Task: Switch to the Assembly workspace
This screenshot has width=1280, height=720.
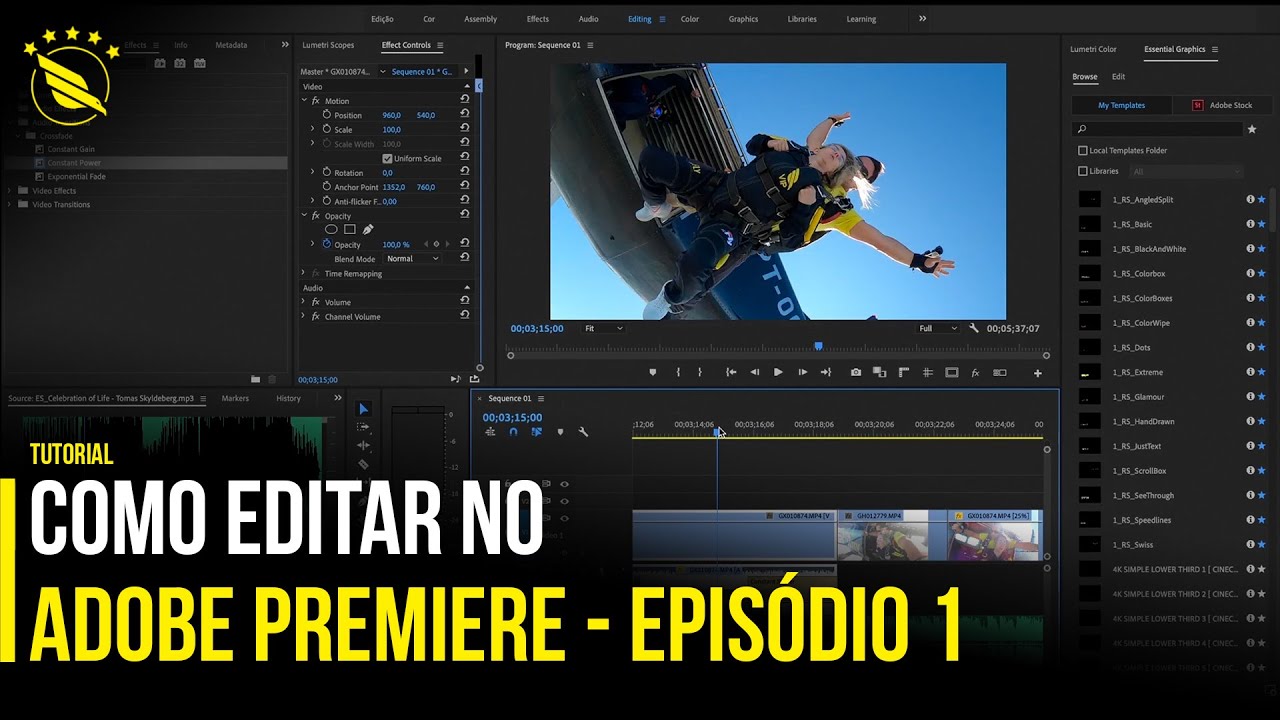Action: (x=480, y=19)
